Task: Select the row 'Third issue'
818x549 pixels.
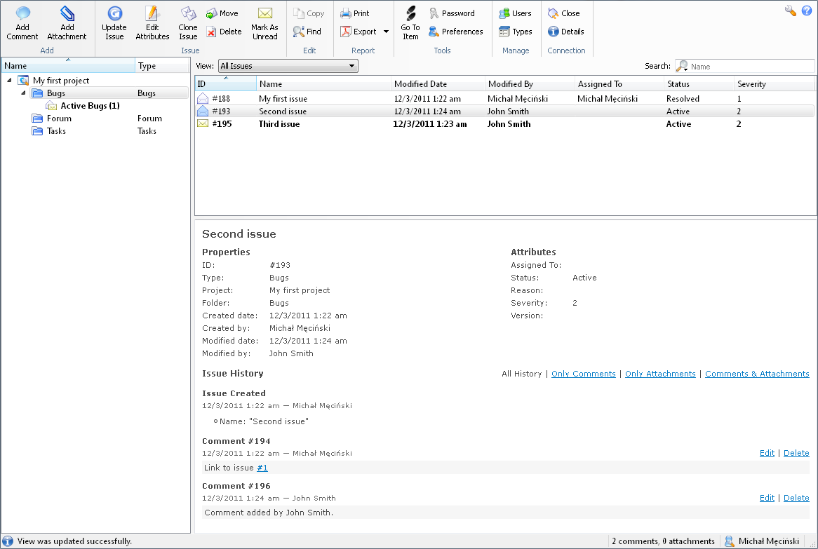Action: [505, 124]
